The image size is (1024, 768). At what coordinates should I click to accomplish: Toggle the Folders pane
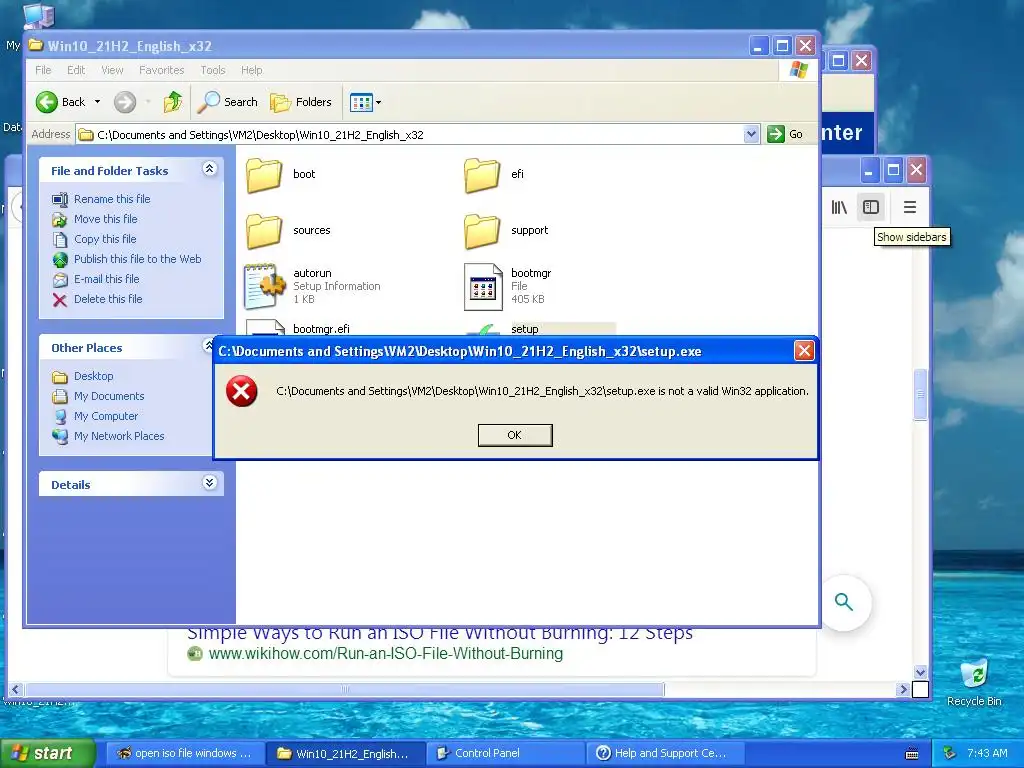[301, 102]
